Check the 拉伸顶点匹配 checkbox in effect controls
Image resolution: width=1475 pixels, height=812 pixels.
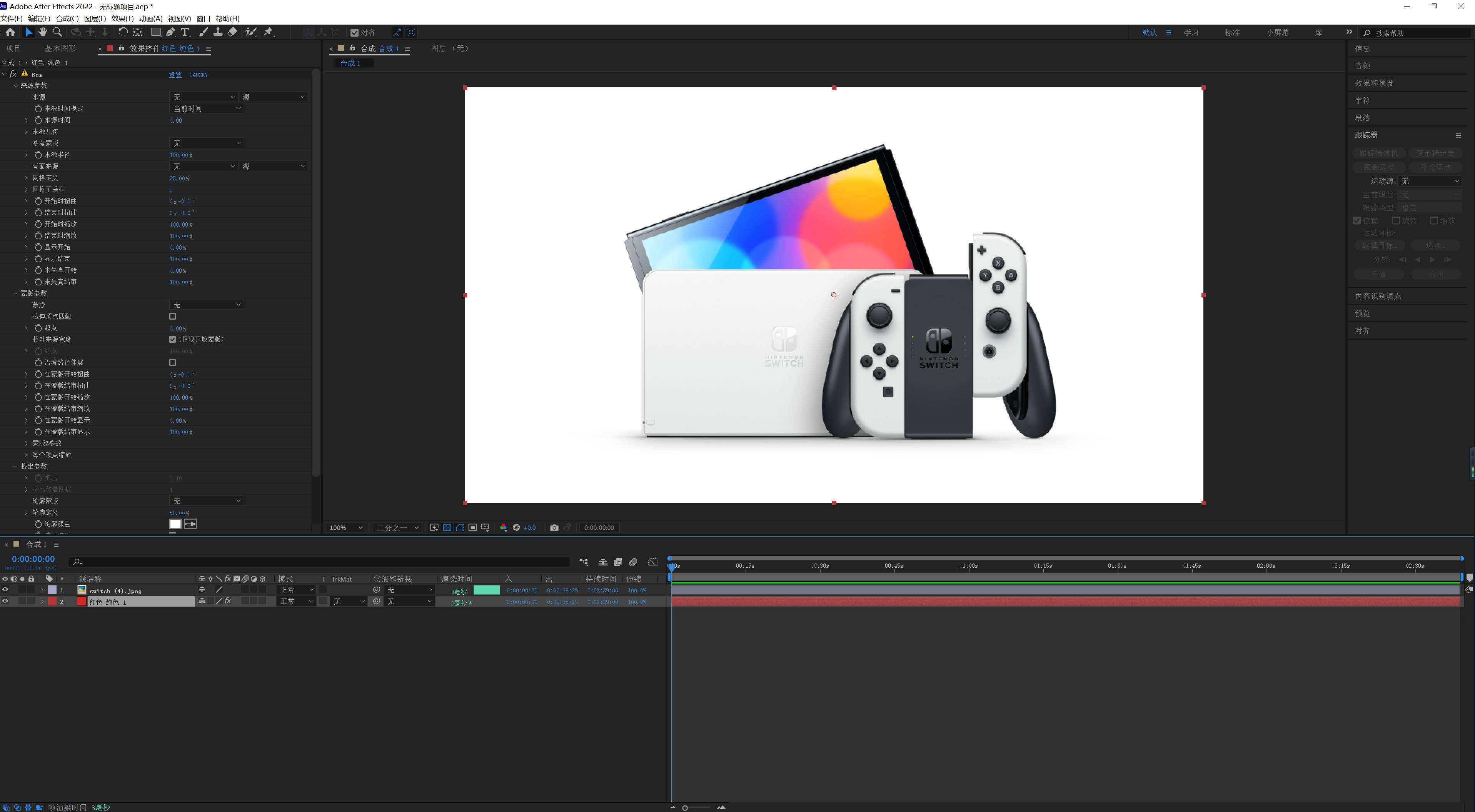tap(172, 316)
